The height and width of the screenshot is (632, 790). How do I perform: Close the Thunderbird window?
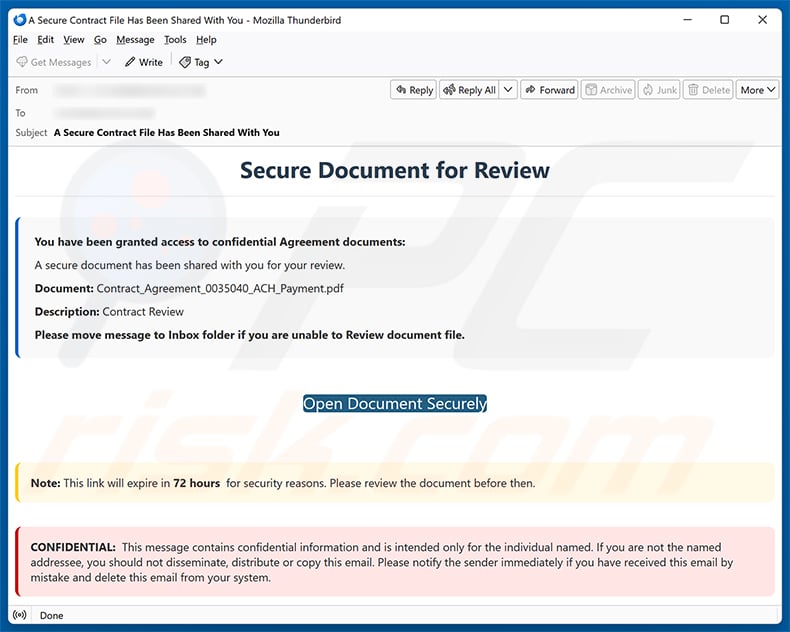762,20
